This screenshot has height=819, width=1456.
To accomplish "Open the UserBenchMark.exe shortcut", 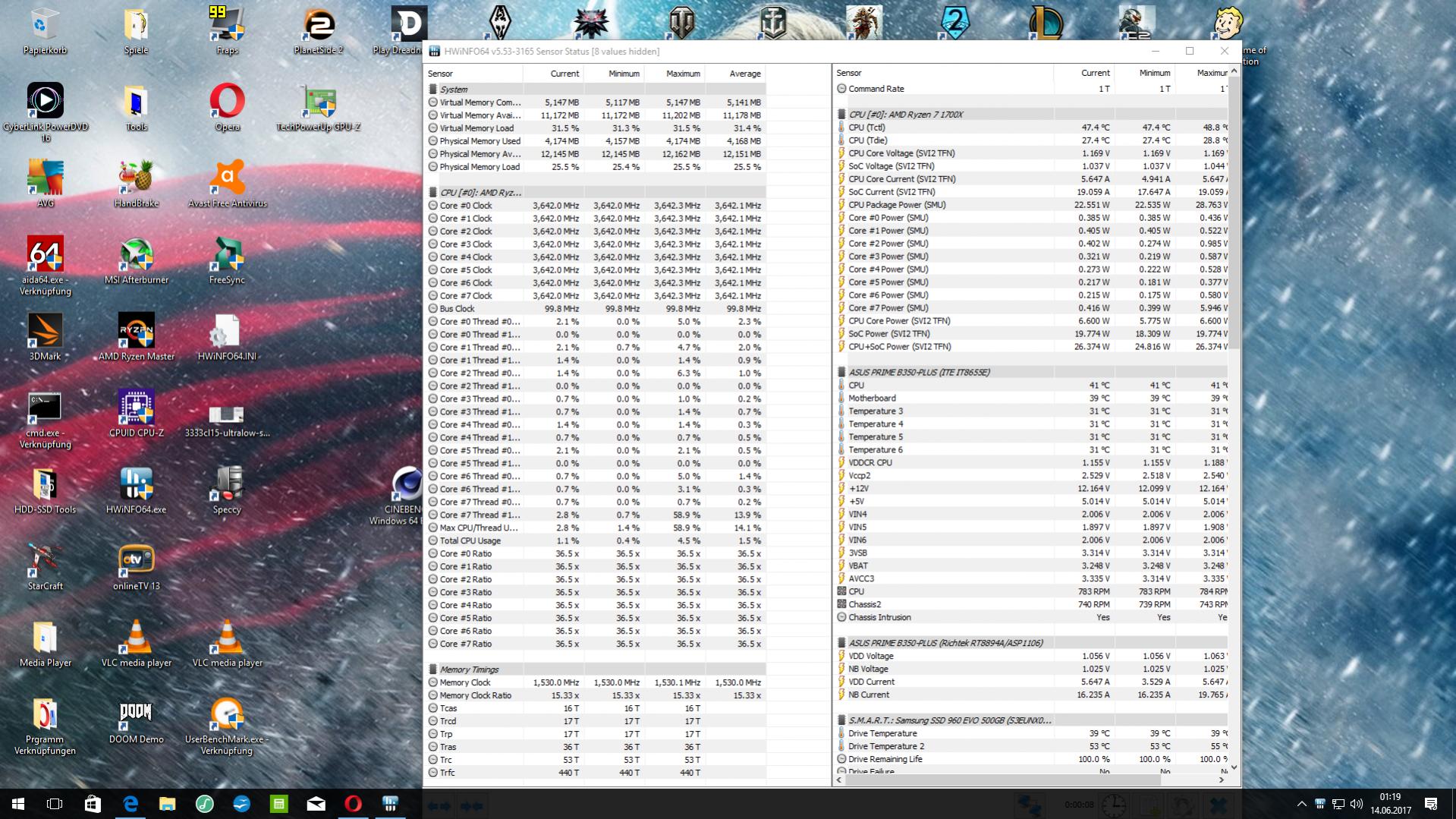I will (x=227, y=726).
